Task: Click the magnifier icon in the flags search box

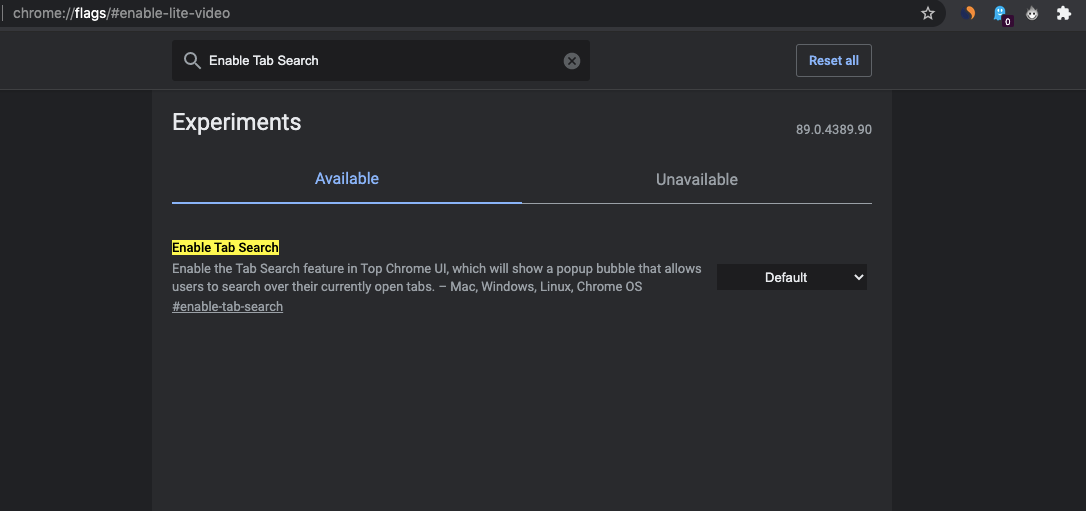Action: tap(192, 61)
